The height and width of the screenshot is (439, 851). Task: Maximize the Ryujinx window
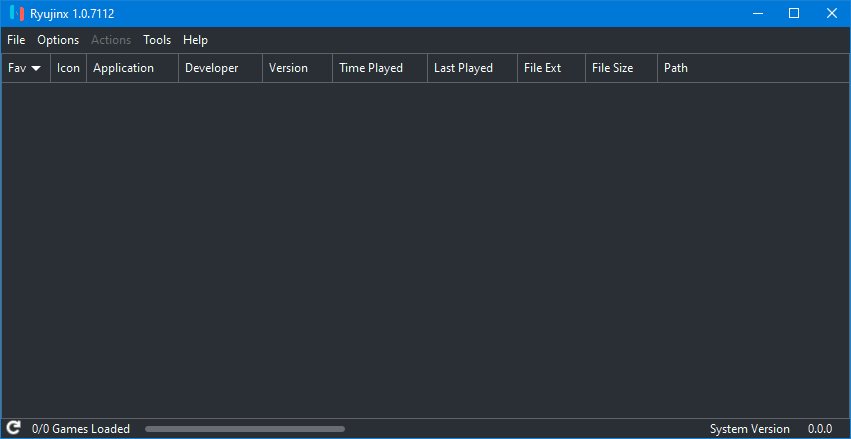[x=794, y=14]
